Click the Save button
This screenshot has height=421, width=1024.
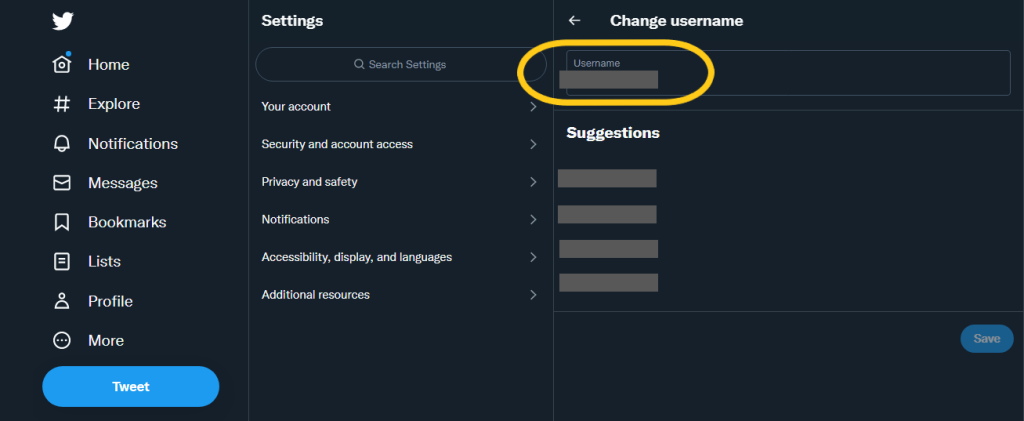(986, 339)
